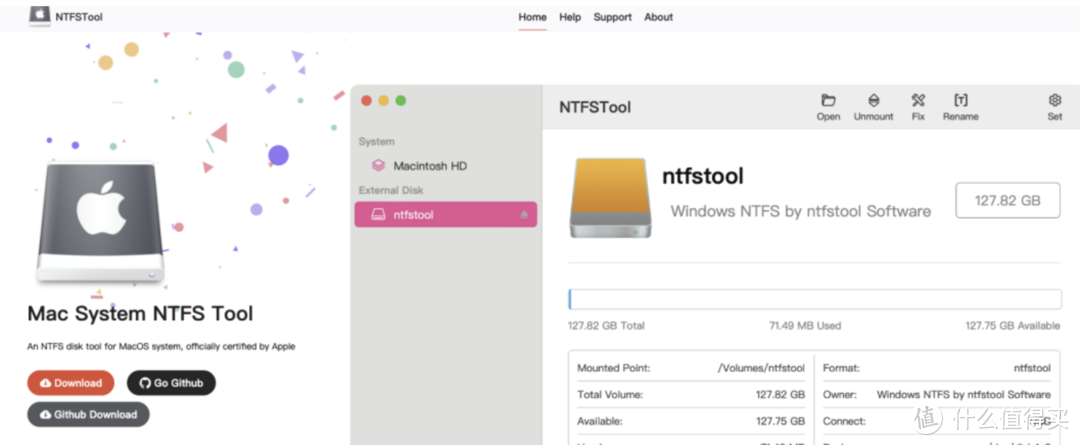Click the Go Github button
The height and width of the screenshot is (445, 1080).
click(171, 383)
